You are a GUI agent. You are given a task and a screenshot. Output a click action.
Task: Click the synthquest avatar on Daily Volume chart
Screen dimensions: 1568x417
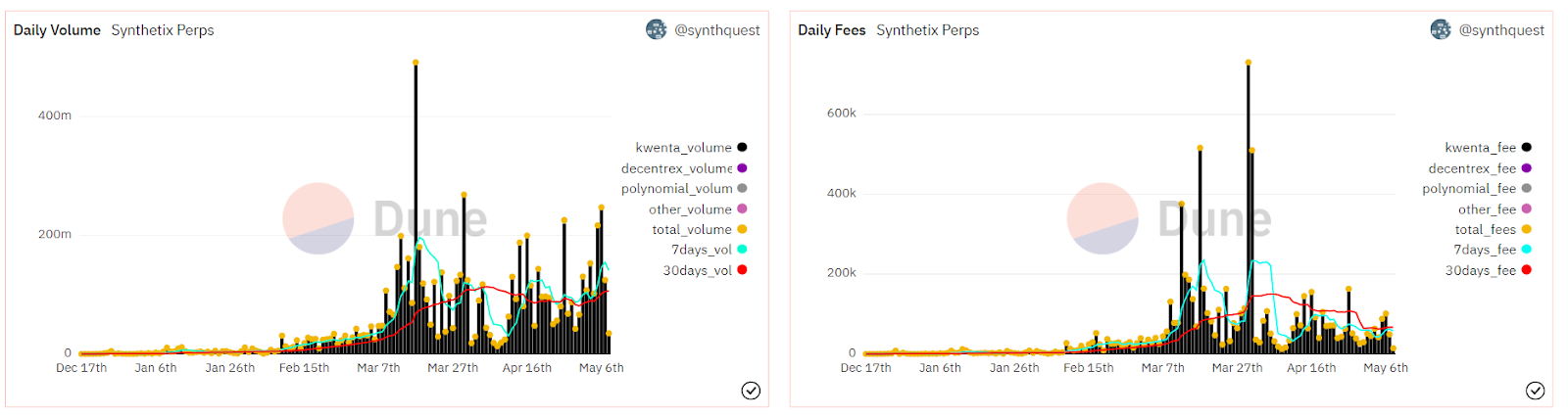[x=657, y=29]
